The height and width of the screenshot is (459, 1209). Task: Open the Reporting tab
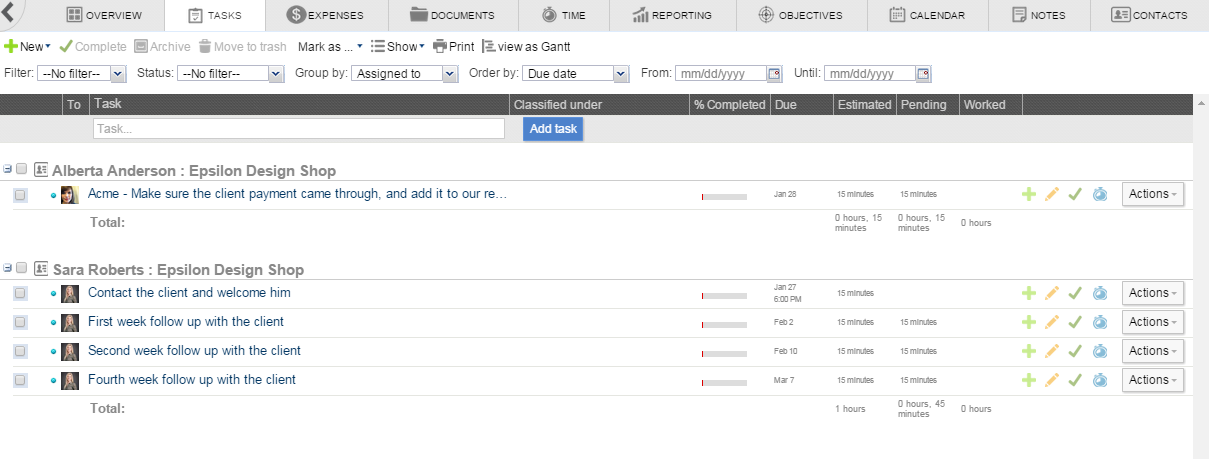(x=673, y=15)
